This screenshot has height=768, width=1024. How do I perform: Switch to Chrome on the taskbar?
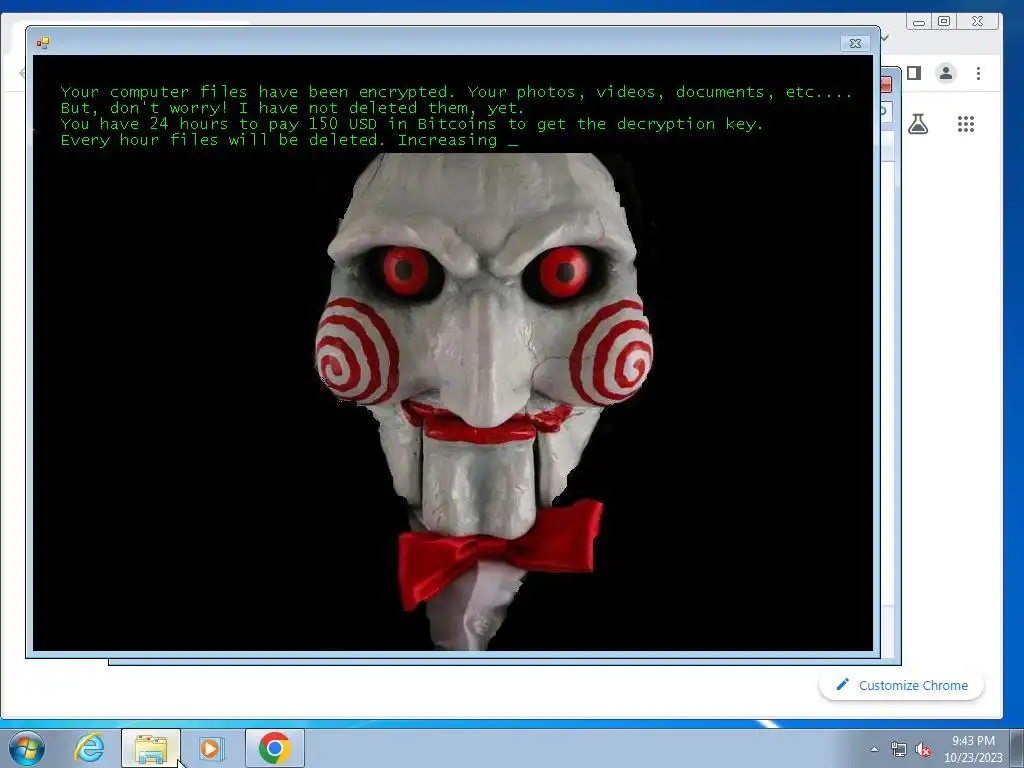coord(274,748)
